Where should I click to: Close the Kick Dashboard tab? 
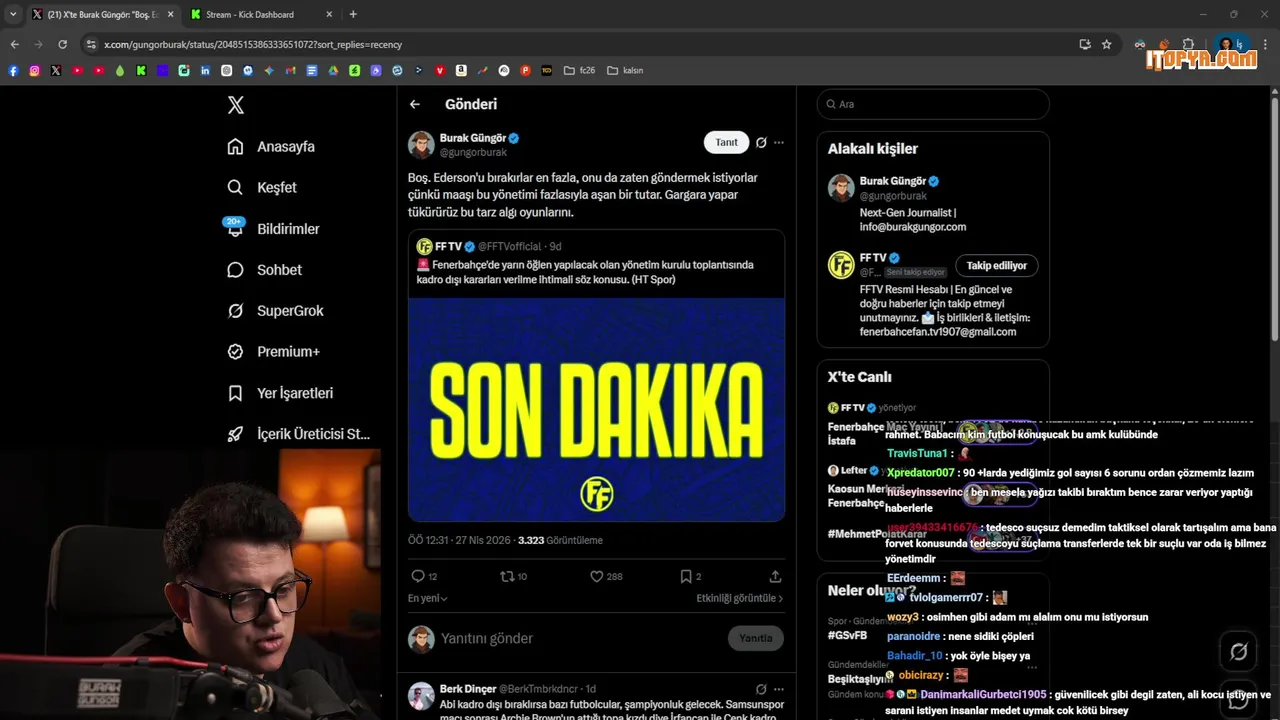(x=329, y=14)
